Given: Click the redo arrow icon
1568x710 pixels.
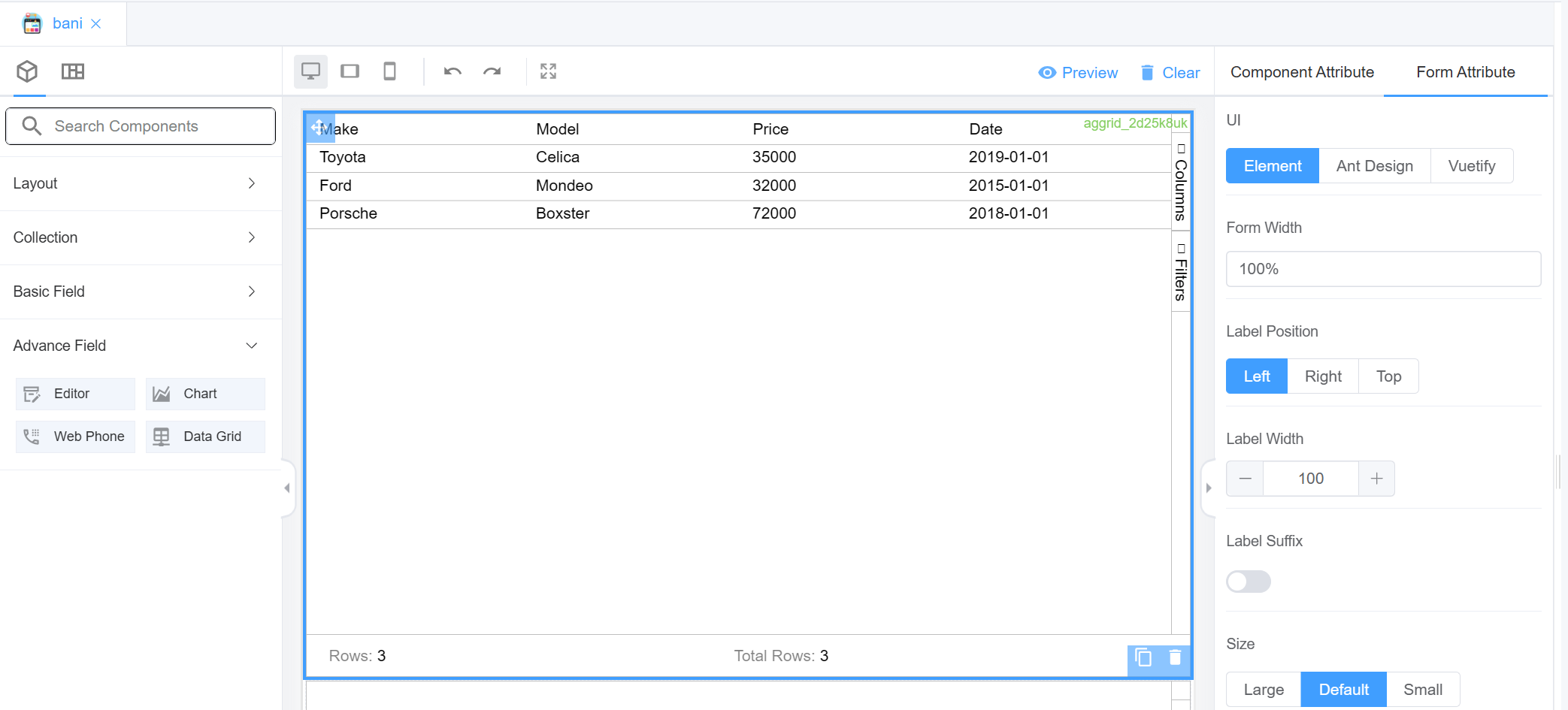Looking at the screenshot, I should pos(492,71).
